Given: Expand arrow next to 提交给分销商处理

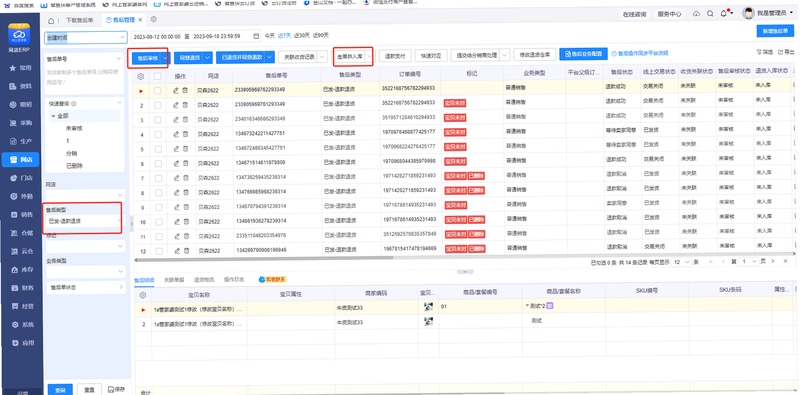Looking at the screenshot, I should 505,54.
